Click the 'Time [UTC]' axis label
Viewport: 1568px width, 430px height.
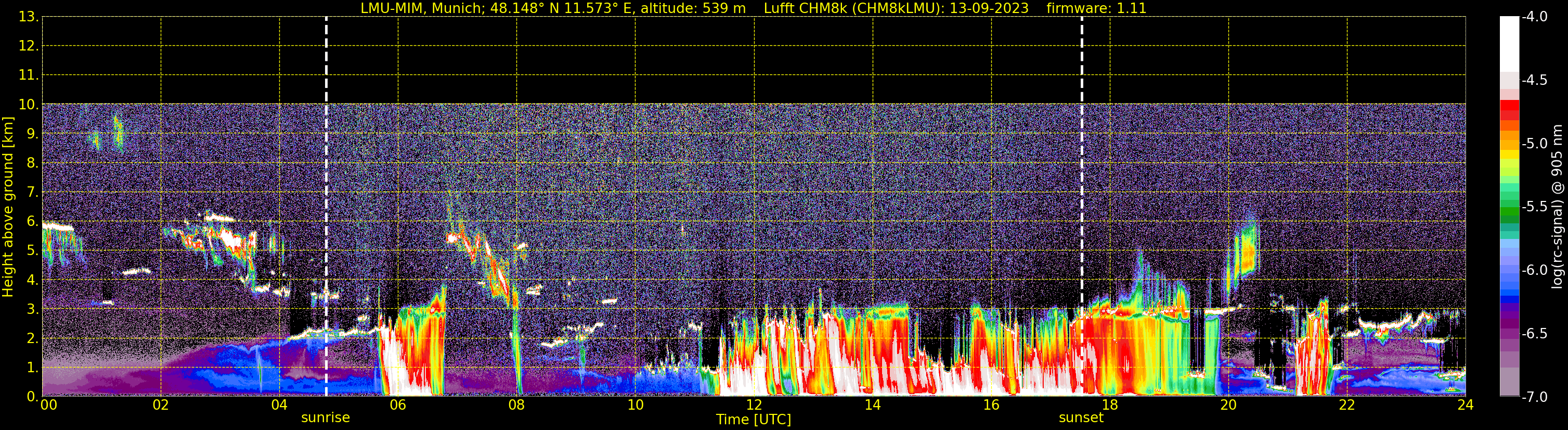point(754,420)
